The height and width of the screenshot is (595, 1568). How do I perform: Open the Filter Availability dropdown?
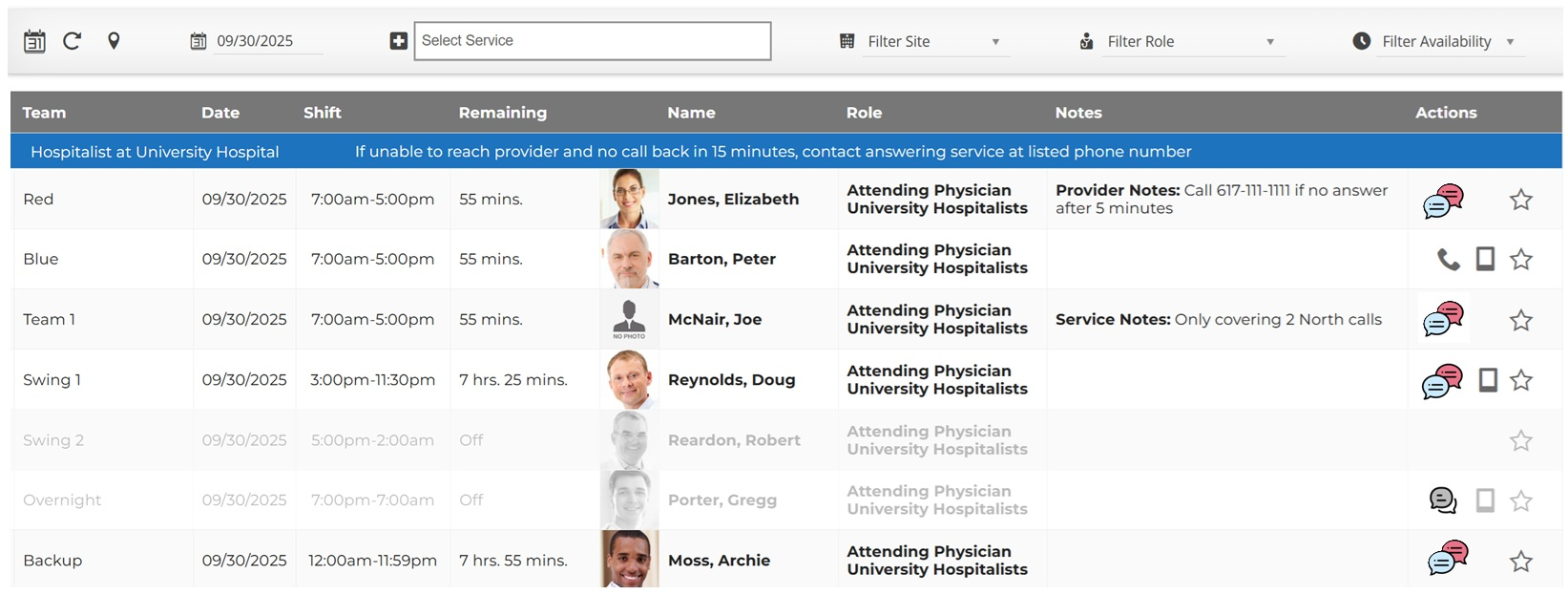[x=1447, y=42]
